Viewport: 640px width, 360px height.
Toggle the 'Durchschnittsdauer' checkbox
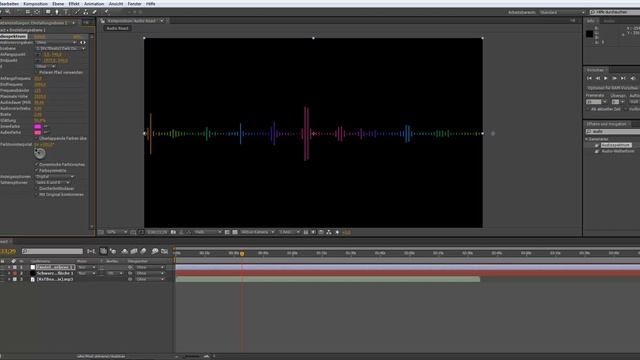(x=36, y=189)
